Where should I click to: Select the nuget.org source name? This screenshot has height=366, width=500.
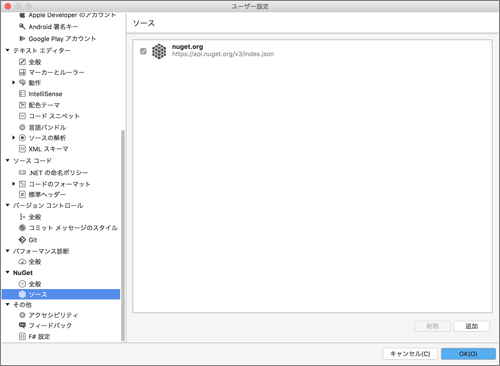tap(187, 47)
